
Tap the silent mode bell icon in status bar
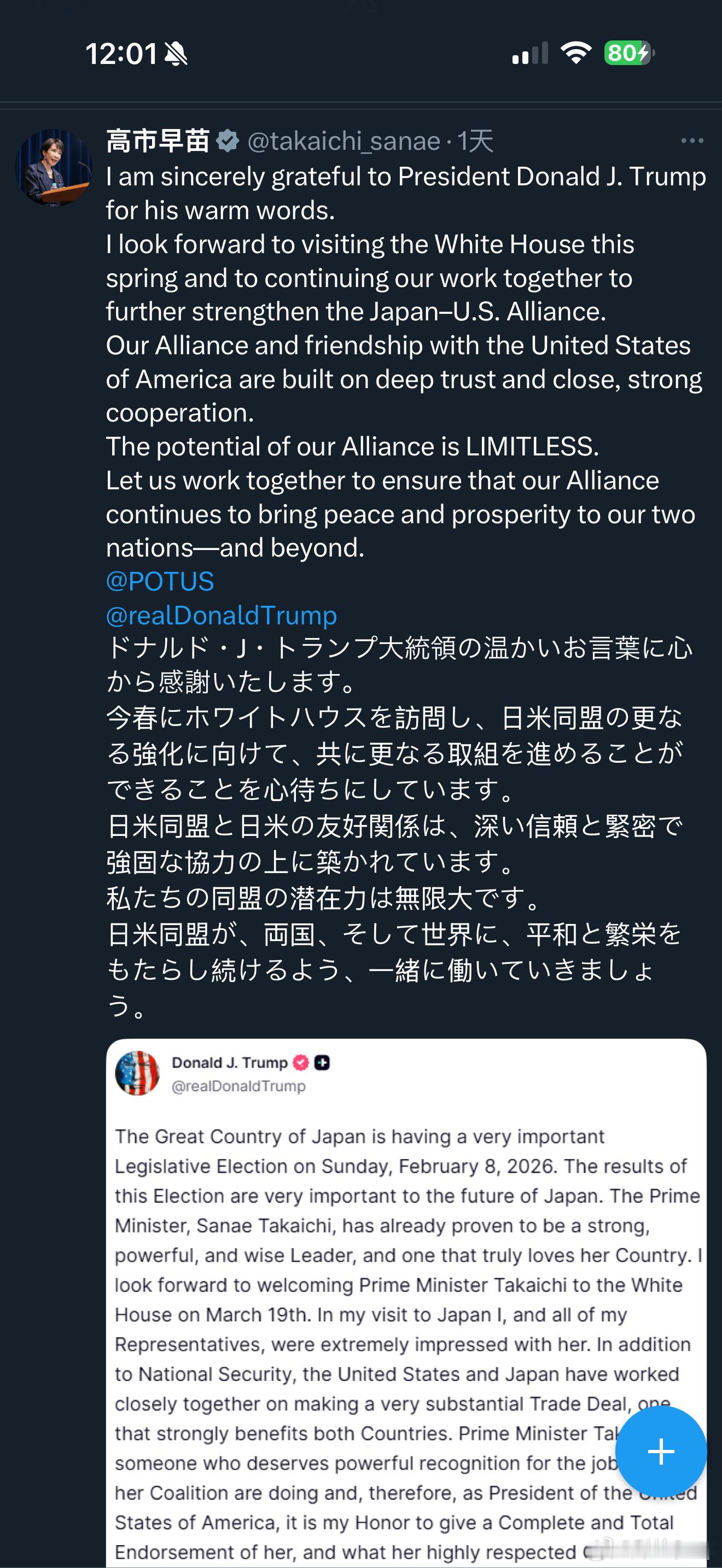pos(177,54)
